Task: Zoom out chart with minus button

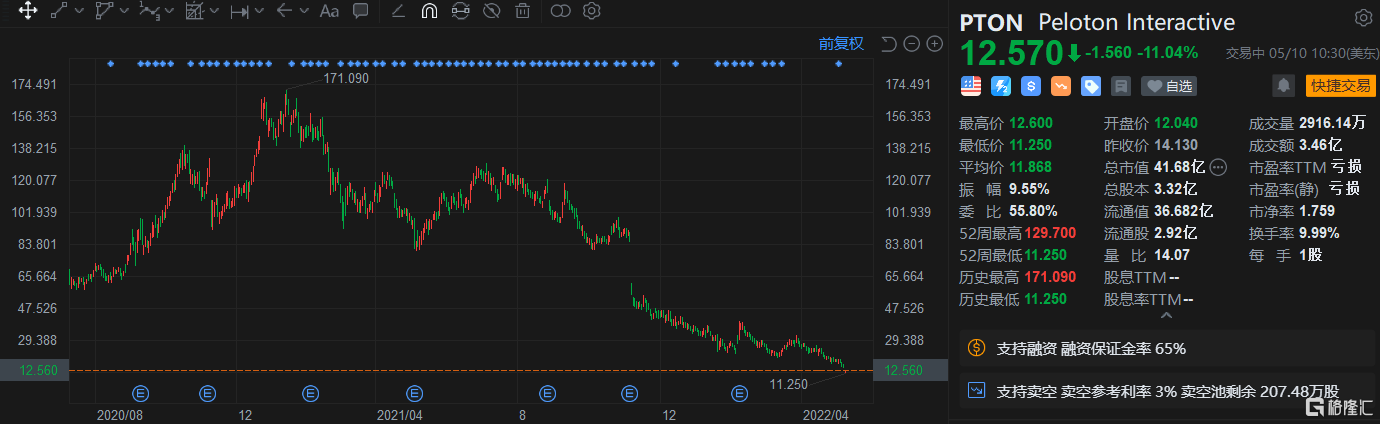Action: click(911, 43)
